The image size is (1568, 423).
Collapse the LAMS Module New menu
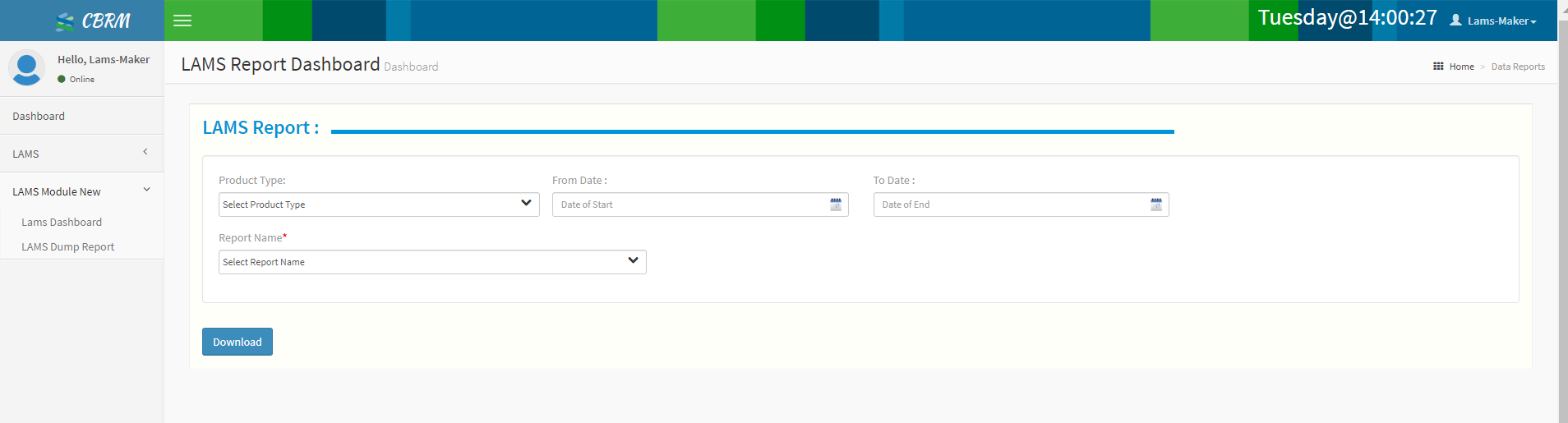click(82, 191)
